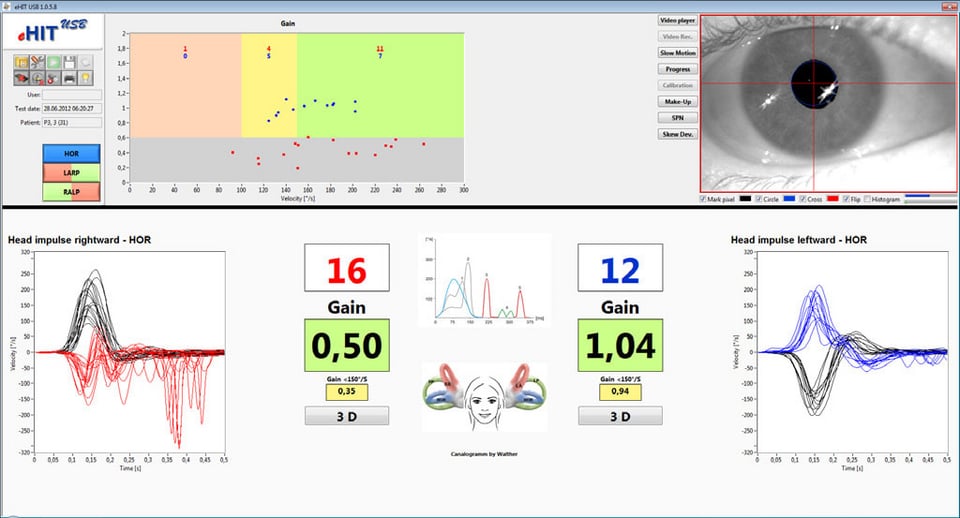Open the Video player
This screenshot has height=518, width=960.
pyautogui.click(x=677, y=20)
